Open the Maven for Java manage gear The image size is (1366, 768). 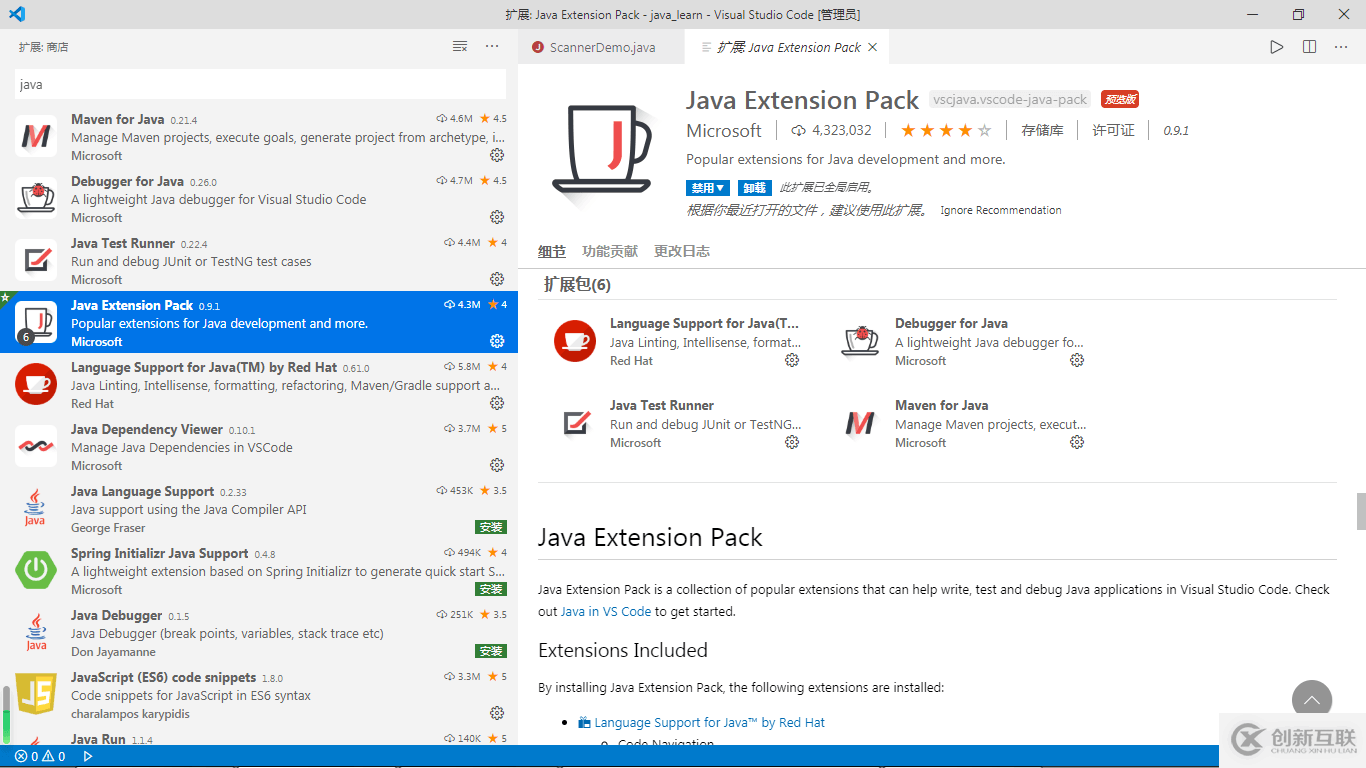(497, 155)
